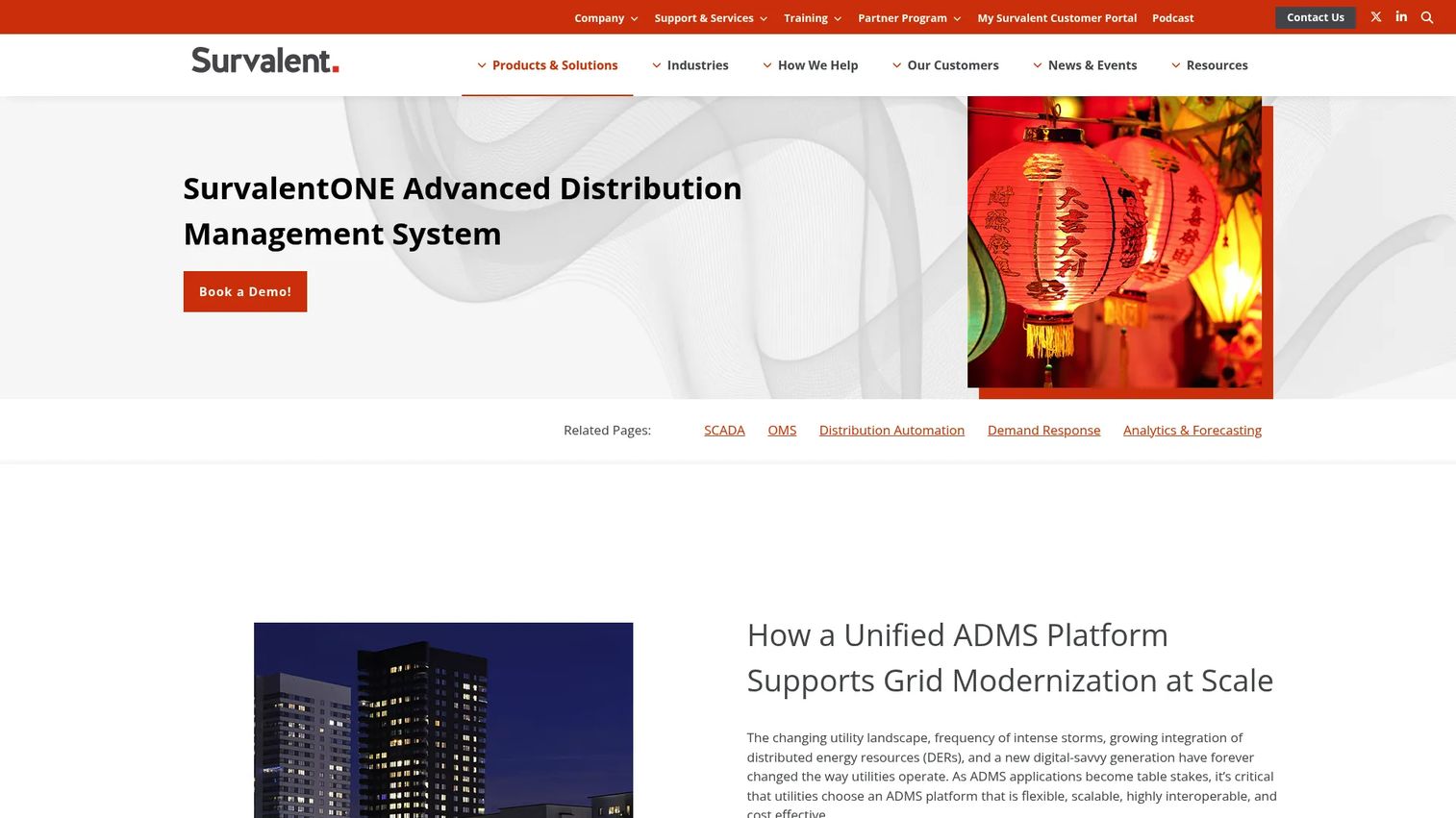Expand the Products & Solutions chevron
The image size is (1456, 818).
[x=482, y=65]
